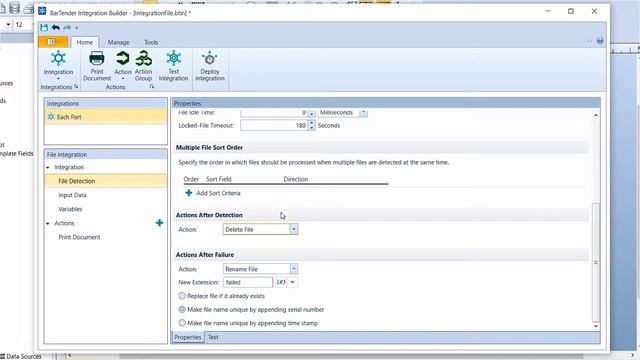Click Add Sort Criteria link
This screenshot has width=640, height=360.
[218, 193]
